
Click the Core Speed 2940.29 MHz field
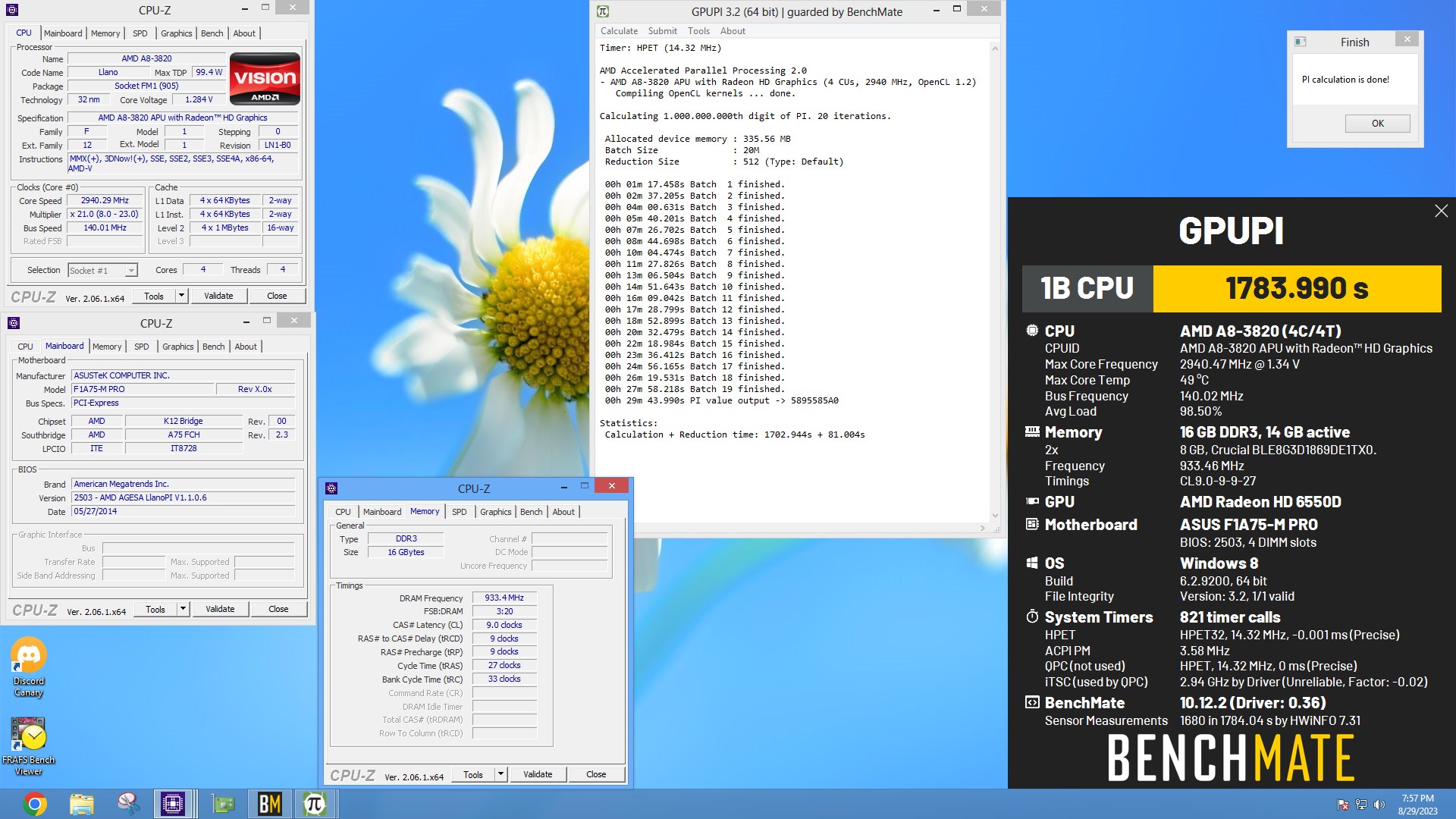(x=105, y=201)
